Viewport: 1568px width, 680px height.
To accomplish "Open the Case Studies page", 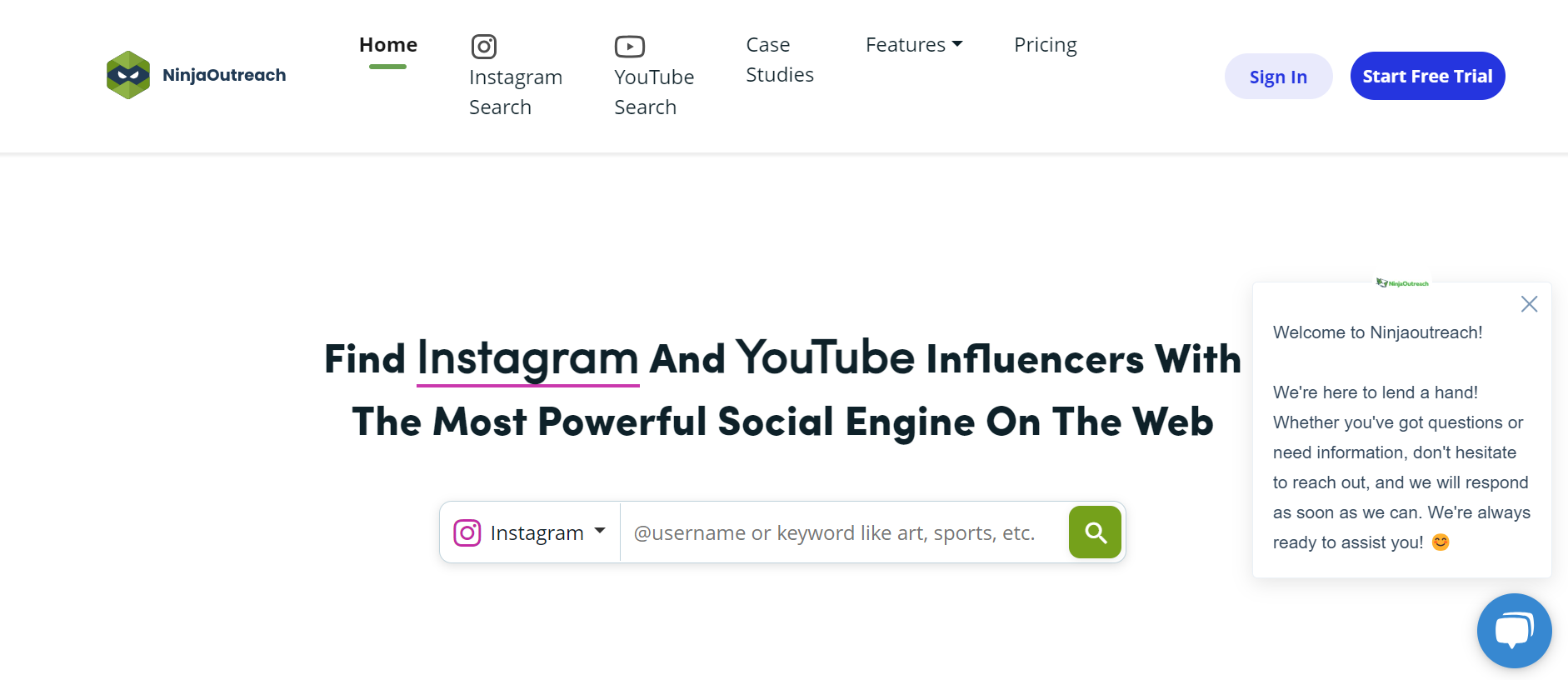I will pyautogui.click(x=779, y=60).
